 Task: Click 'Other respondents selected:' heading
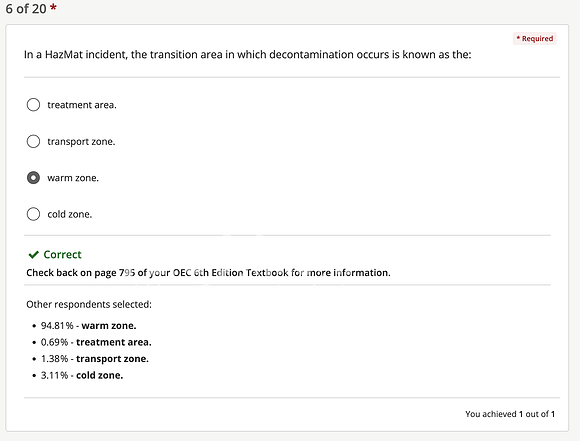(x=89, y=304)
